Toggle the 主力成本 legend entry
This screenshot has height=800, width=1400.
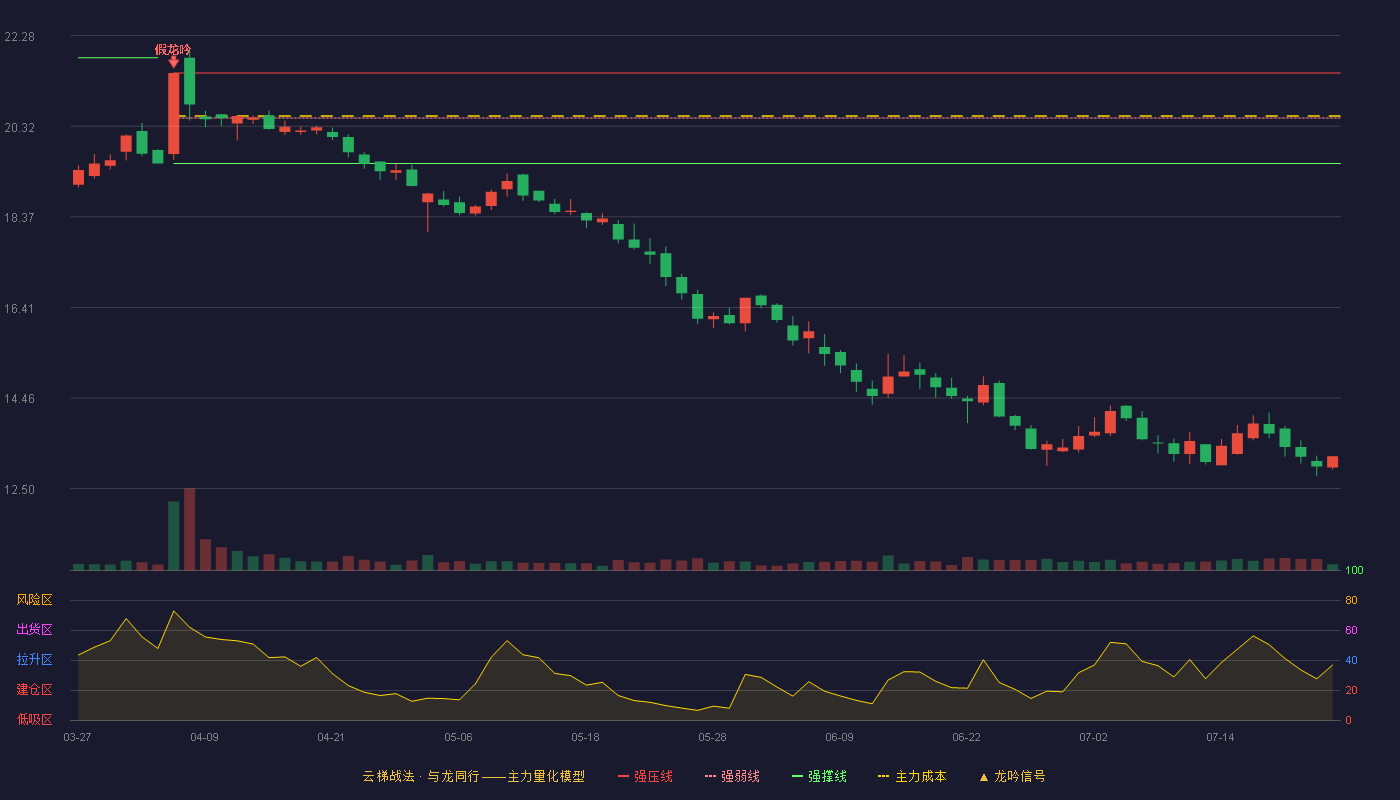click(x=912, y=776)
